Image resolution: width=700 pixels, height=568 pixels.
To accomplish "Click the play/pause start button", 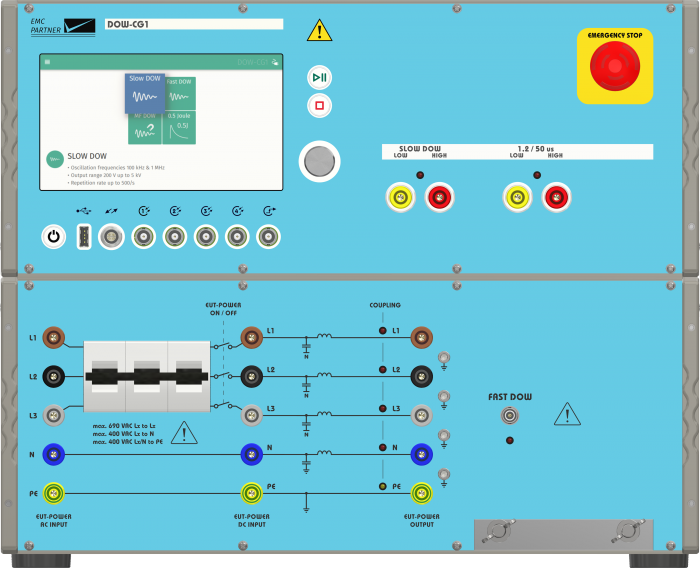I will [319, 77].
